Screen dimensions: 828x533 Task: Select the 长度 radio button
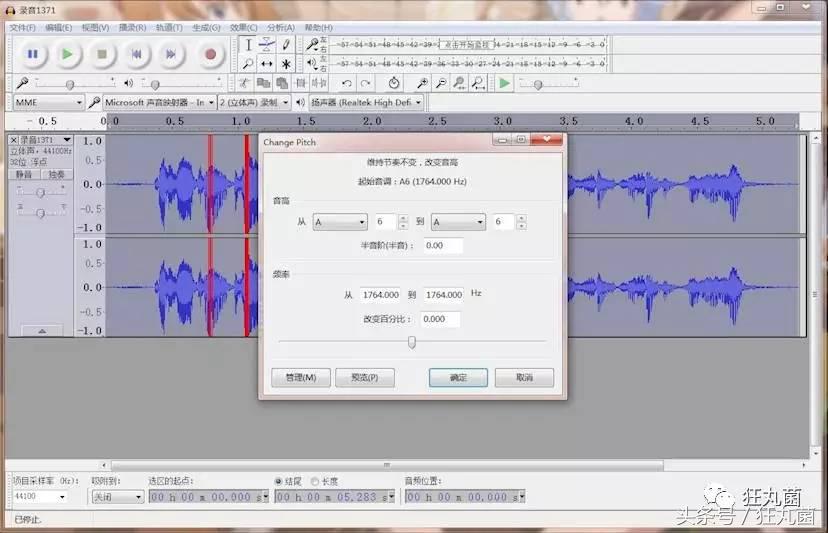pos(315,481)
